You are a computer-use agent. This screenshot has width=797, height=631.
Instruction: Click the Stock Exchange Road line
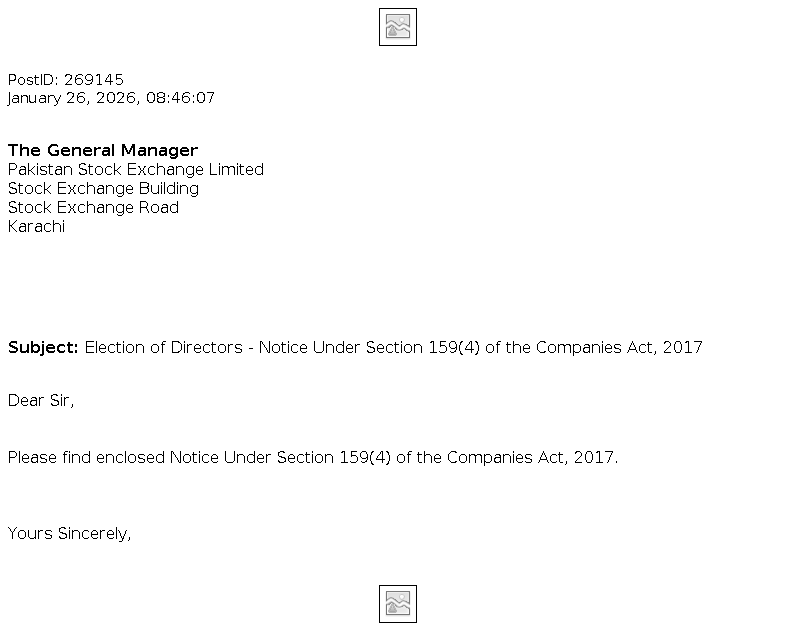(93, 207)
